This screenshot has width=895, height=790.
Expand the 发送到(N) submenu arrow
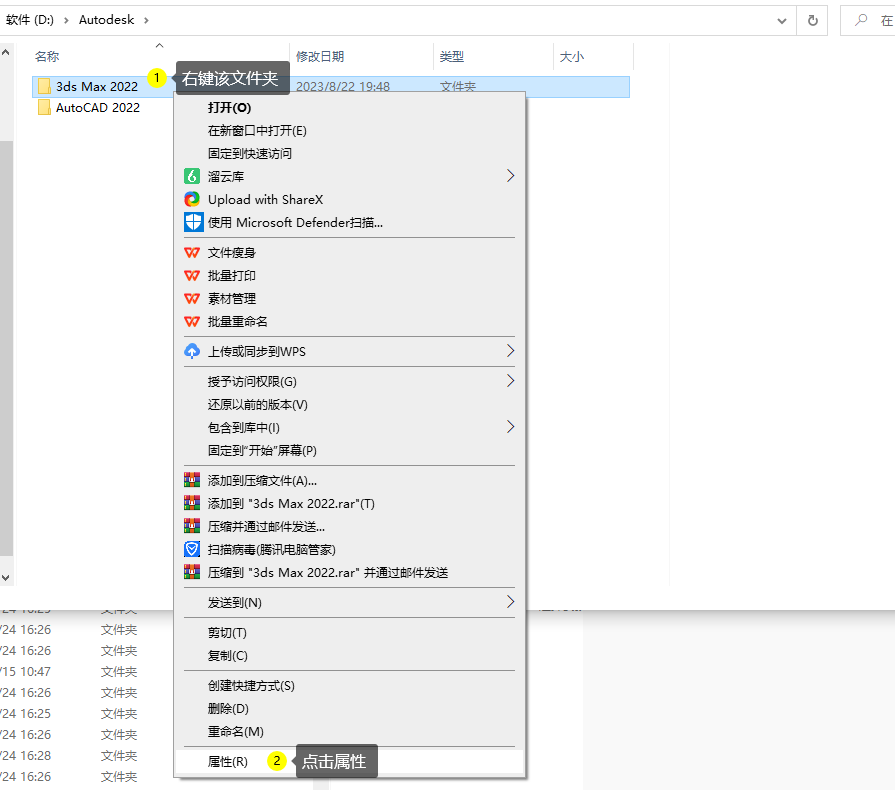point(510,602)
